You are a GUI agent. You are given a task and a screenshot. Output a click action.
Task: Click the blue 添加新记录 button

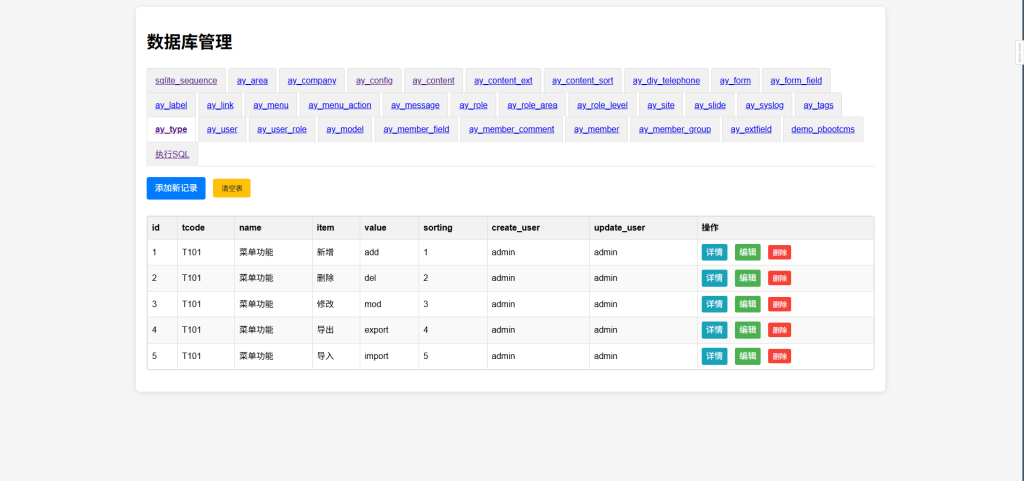pyautogui.click(x=176, y=188)
